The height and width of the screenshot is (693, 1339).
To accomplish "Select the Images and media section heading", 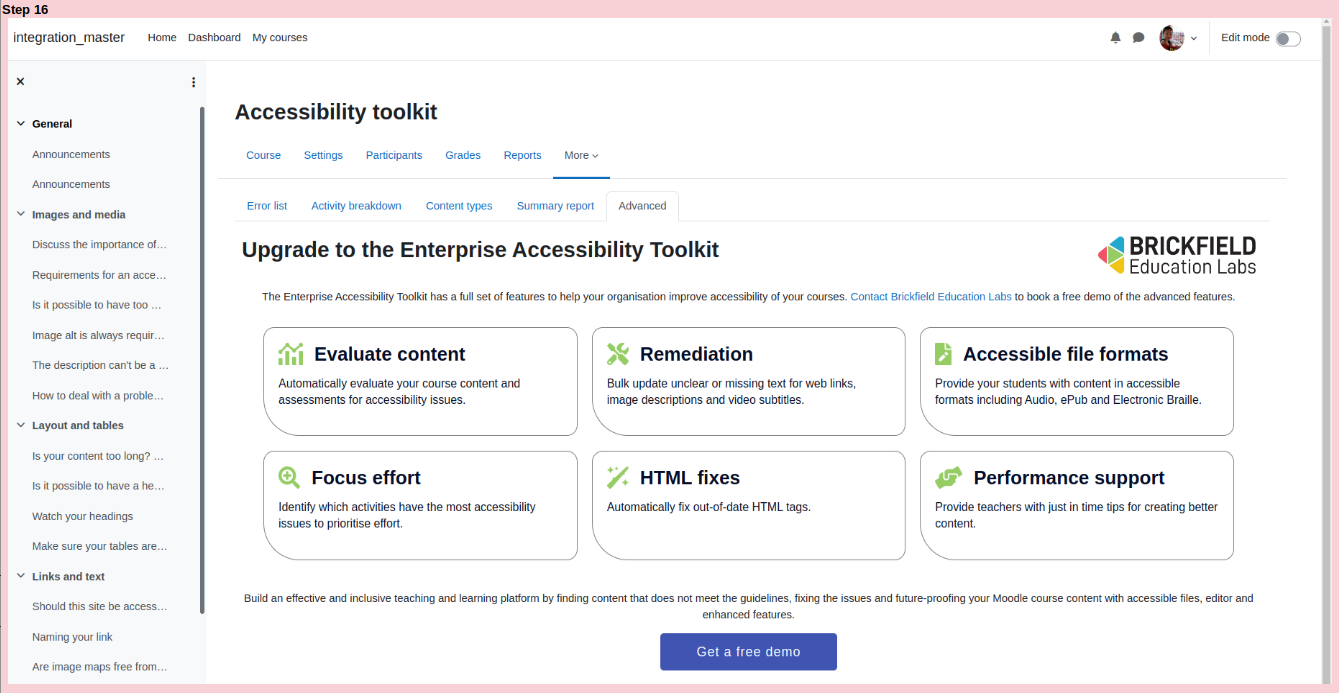I will [79, 214].
